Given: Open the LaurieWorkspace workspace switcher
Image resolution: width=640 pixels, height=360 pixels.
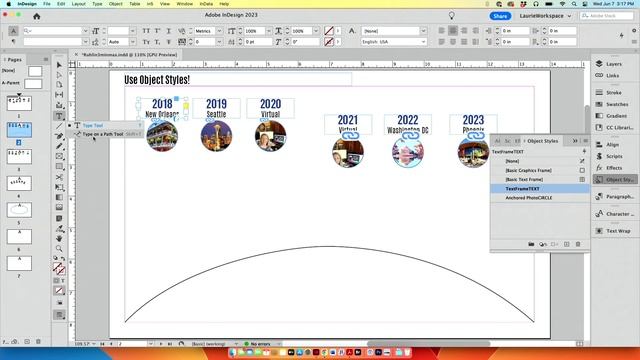Looking at the screenshot, I should tap(546, 16).
